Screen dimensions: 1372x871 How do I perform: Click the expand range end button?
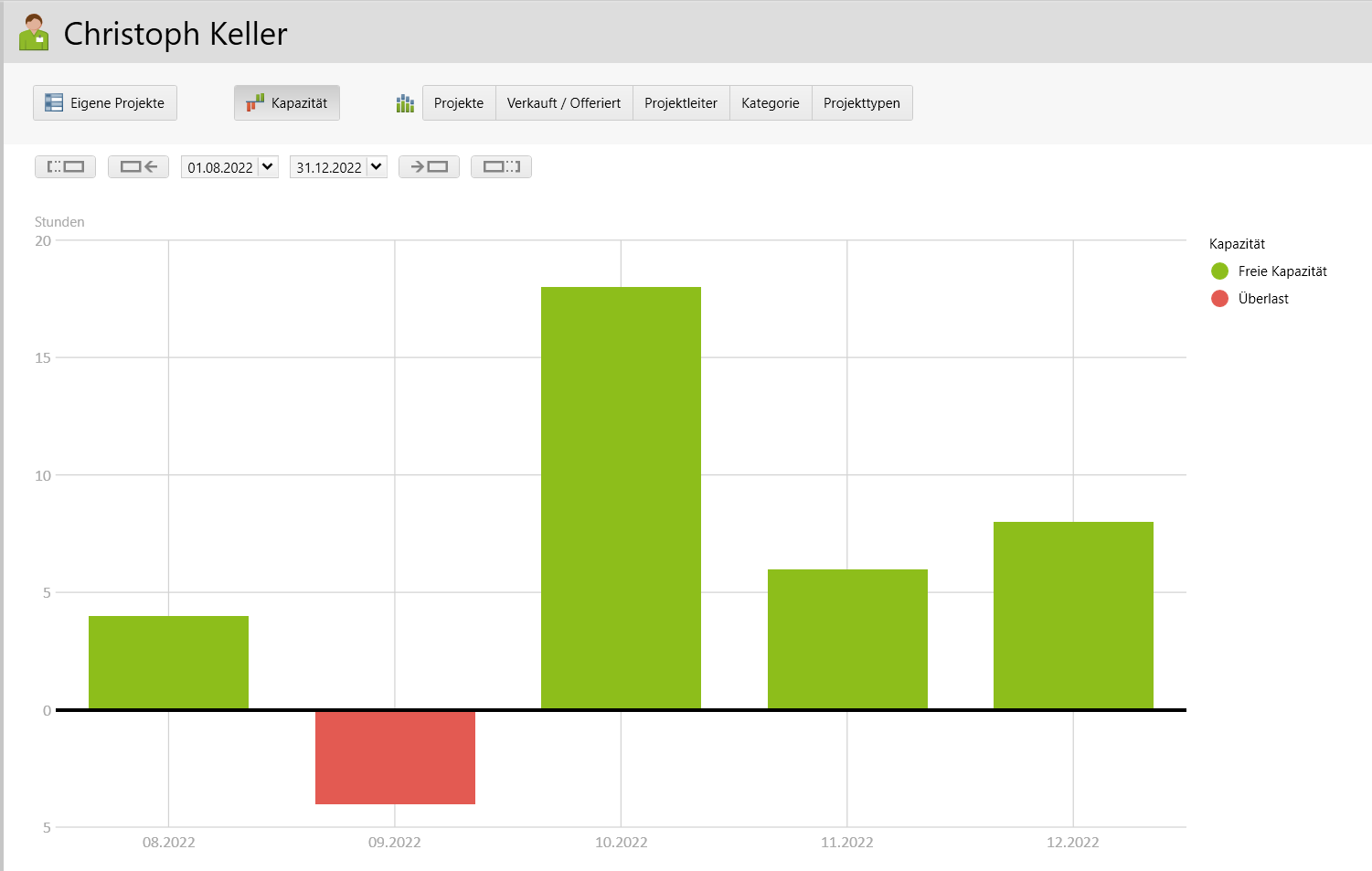(501, 167)
